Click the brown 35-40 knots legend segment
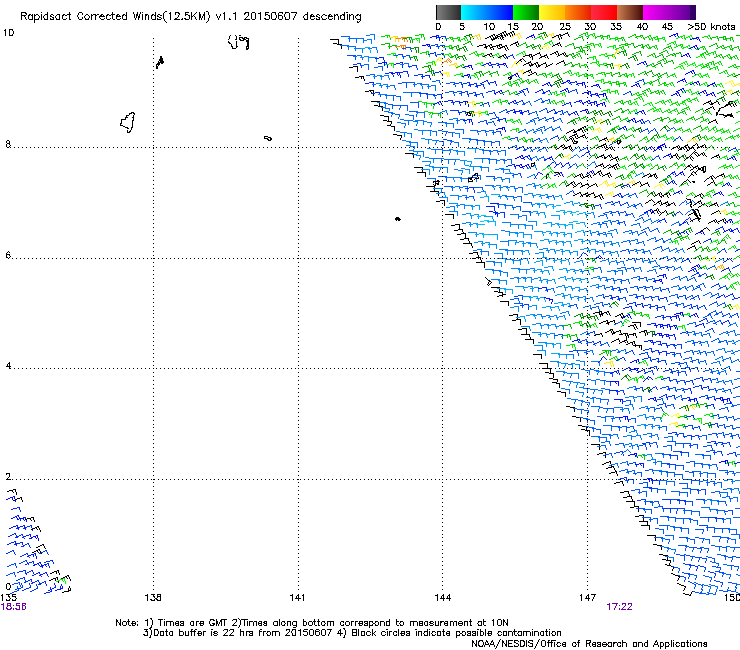740x650 pixels. pyautogui.click(x=630, y=12)
